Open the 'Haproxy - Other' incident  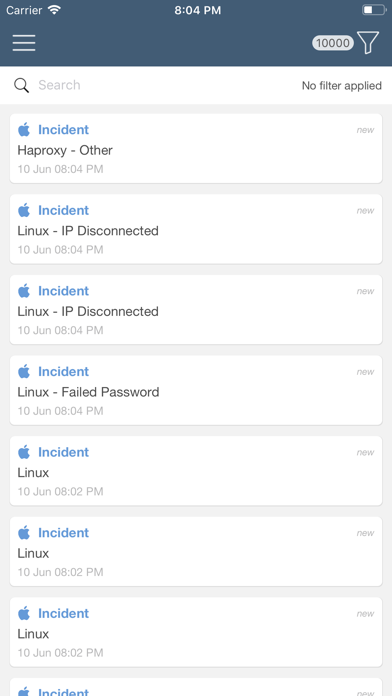click(196, 148)
